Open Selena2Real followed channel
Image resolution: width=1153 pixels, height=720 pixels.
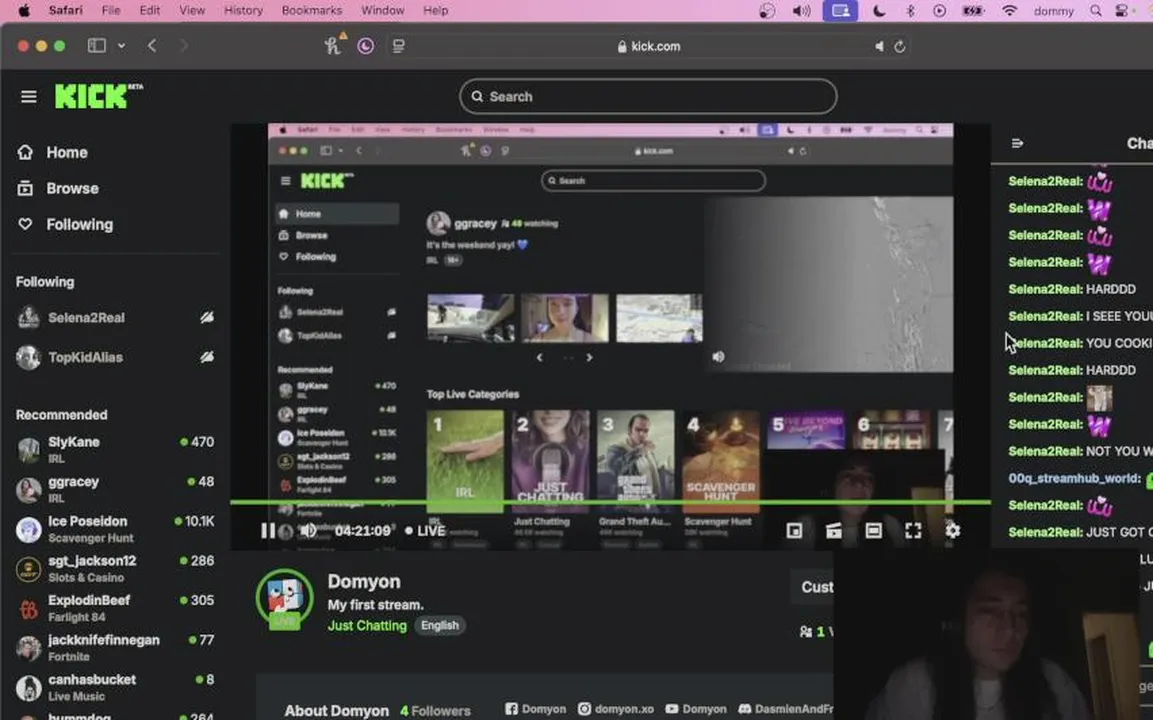point(115,318)
